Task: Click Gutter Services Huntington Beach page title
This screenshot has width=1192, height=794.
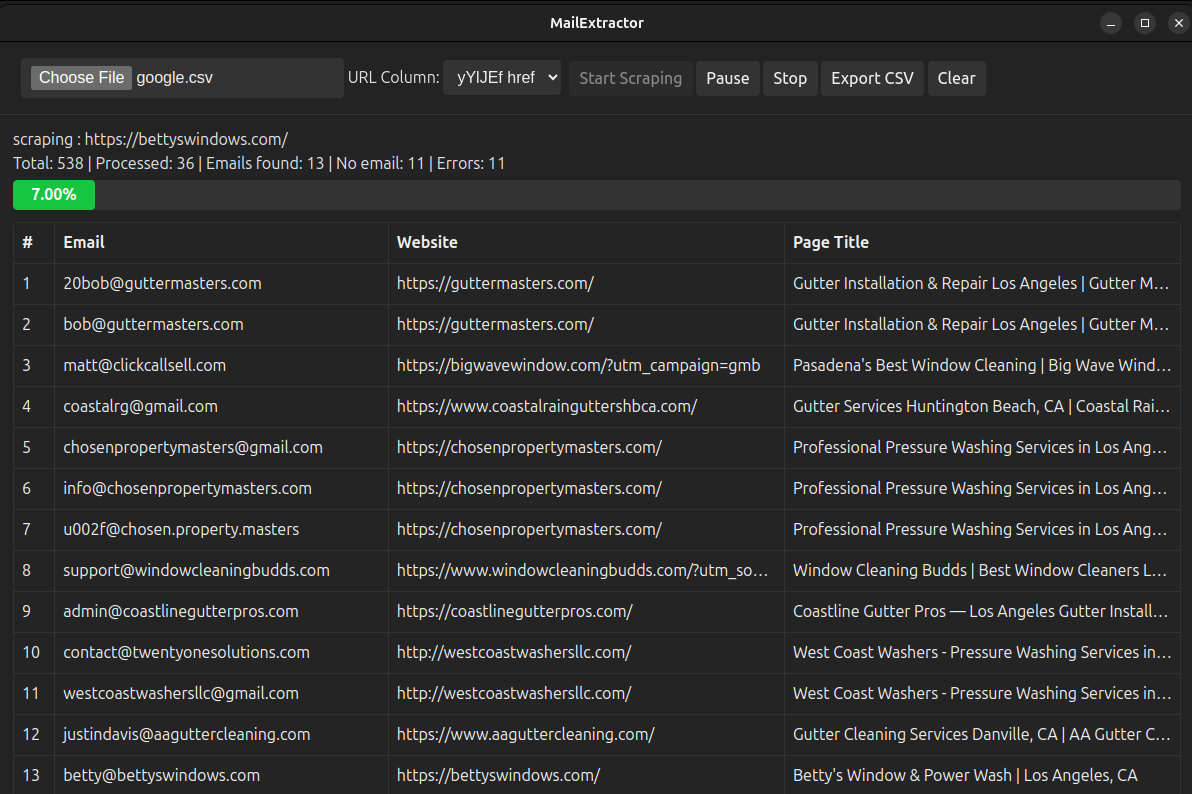Action: point(981,407)
